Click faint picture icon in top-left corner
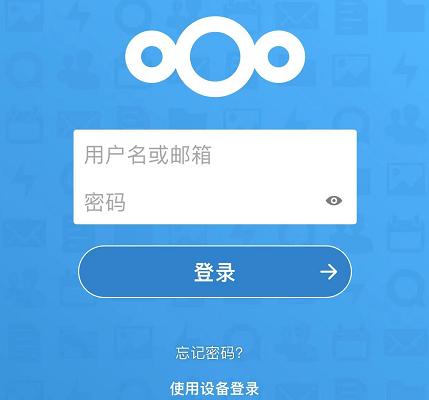The width and height of the screenshot is (429, 400). [24, 14]
